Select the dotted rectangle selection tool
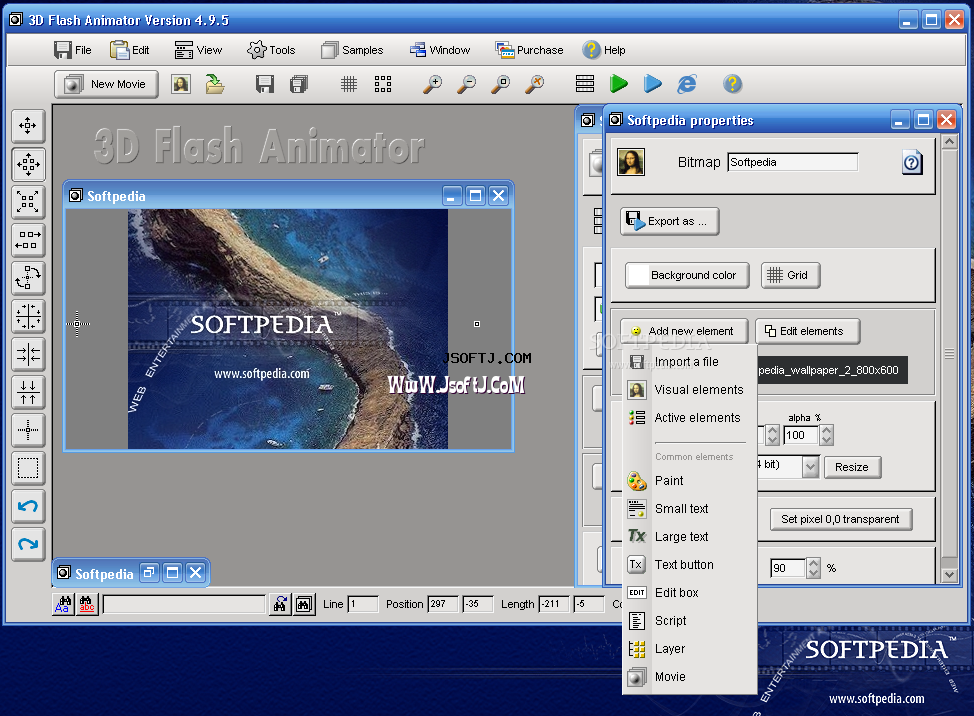 click(28, 468)
